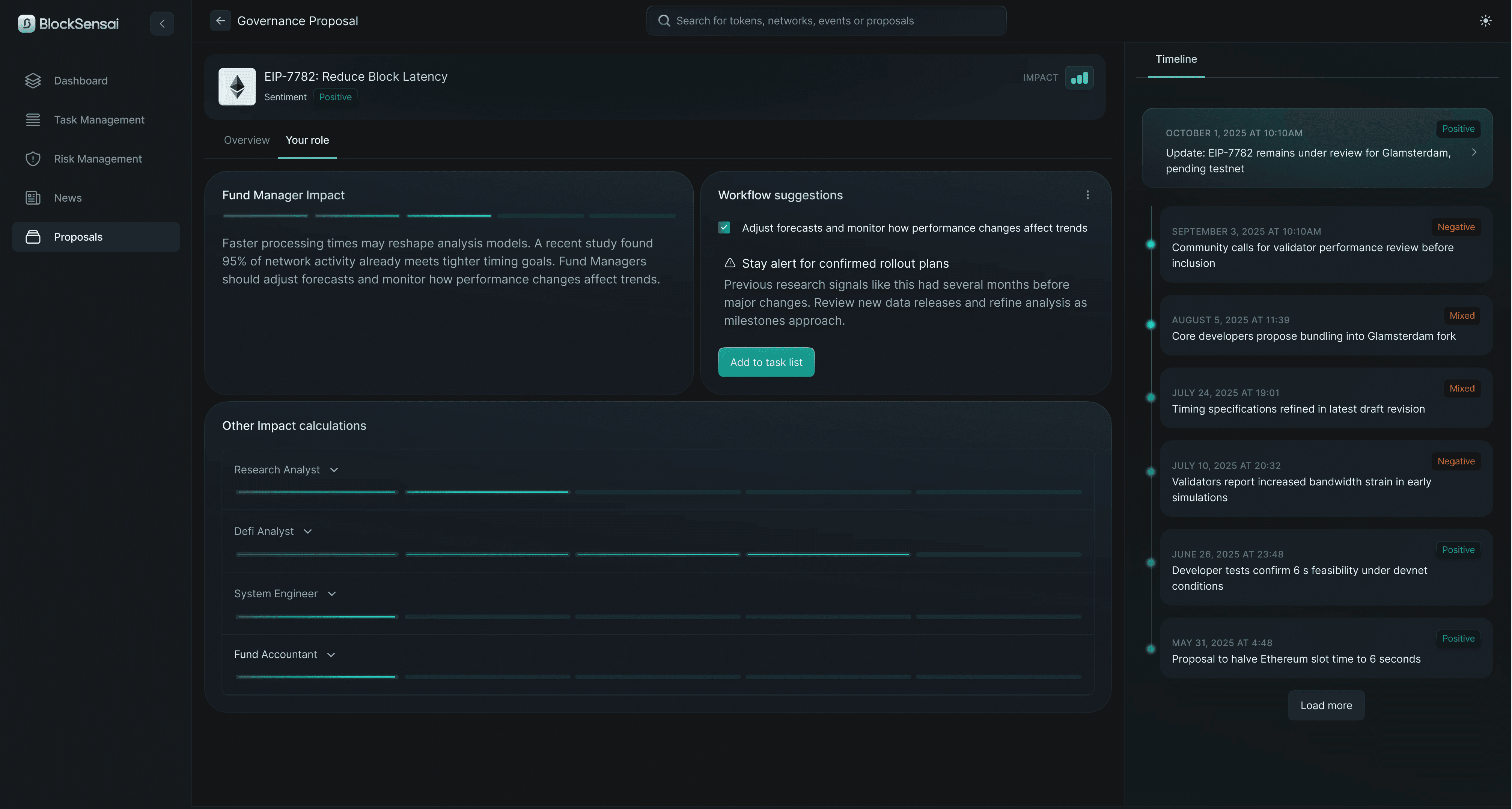
Task: Select the Timeline tab
Action: 1176,59
